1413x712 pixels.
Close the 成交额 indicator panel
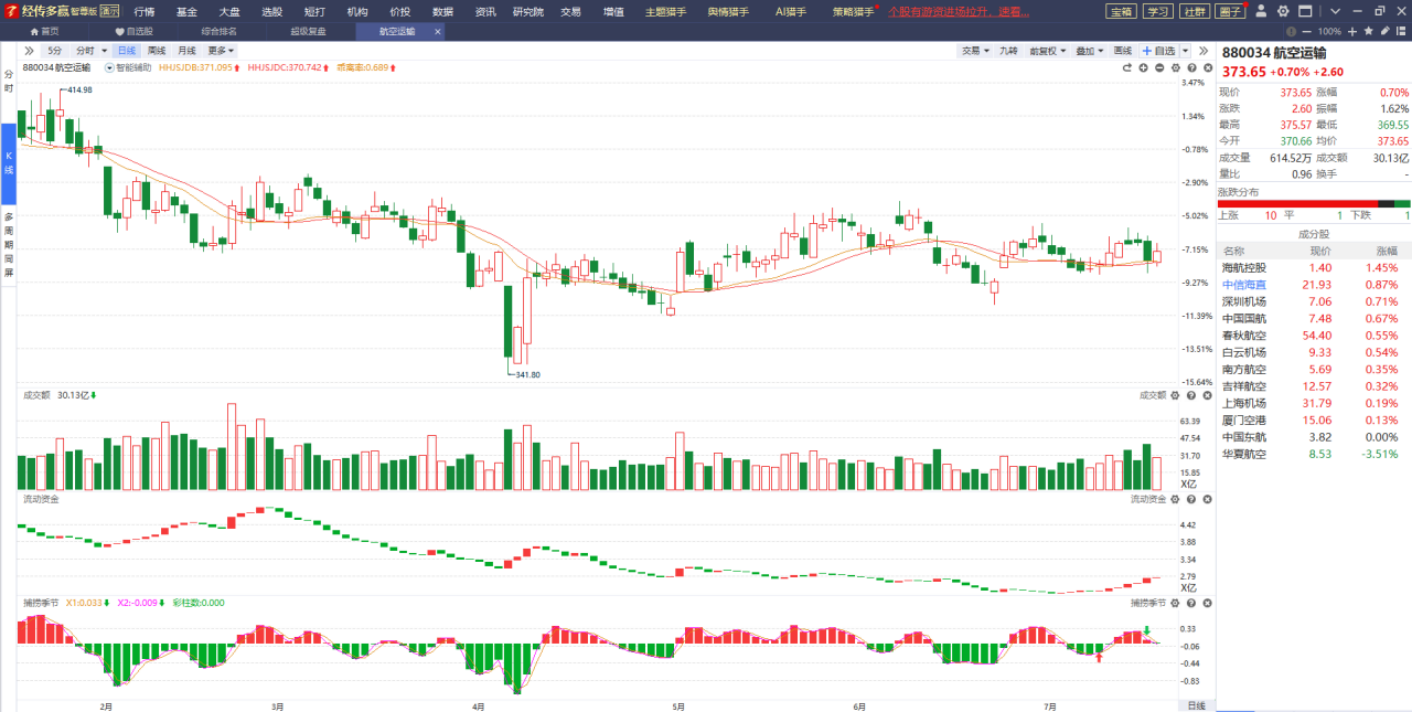1207,395
